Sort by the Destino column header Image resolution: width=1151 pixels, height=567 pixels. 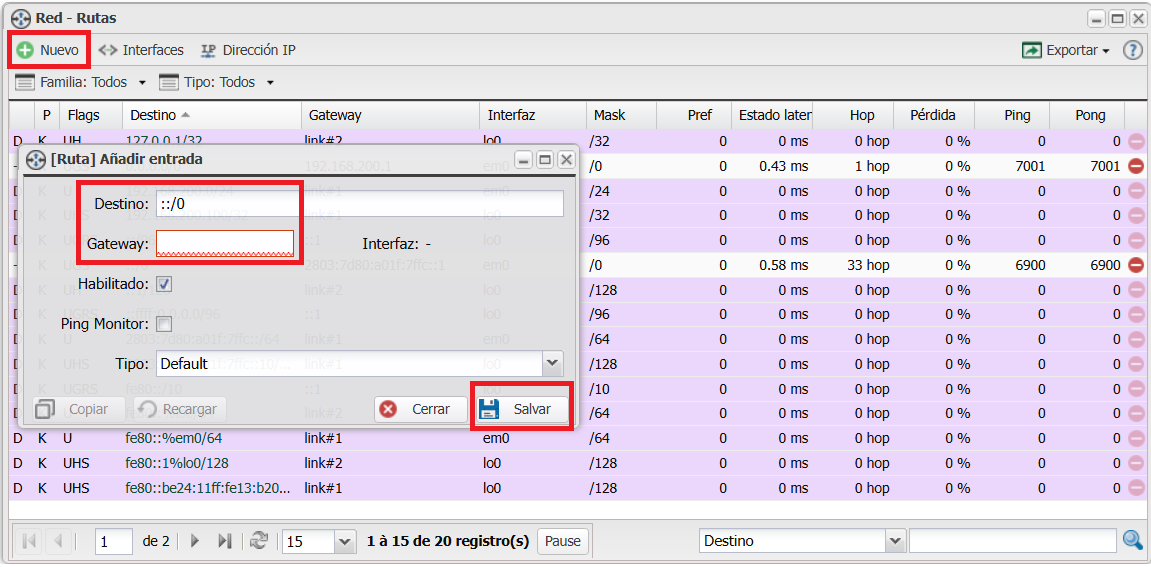(153, 115)
